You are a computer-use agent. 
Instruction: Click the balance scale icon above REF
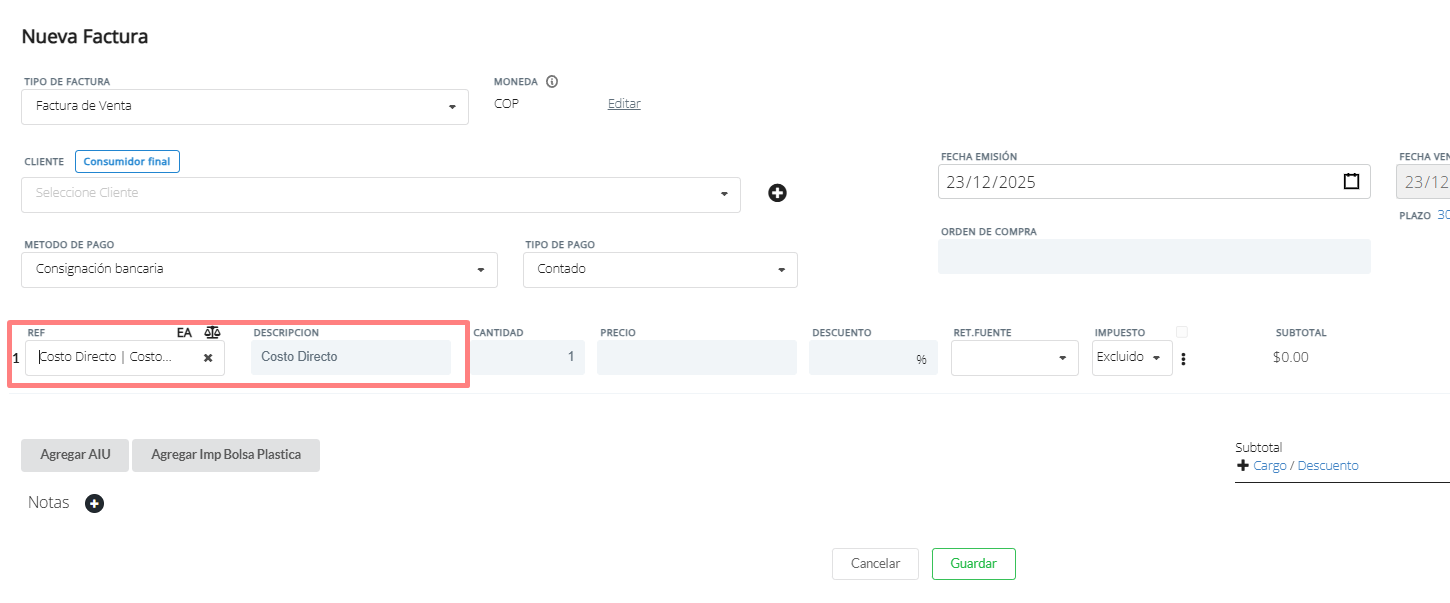[x=212, y=333]
